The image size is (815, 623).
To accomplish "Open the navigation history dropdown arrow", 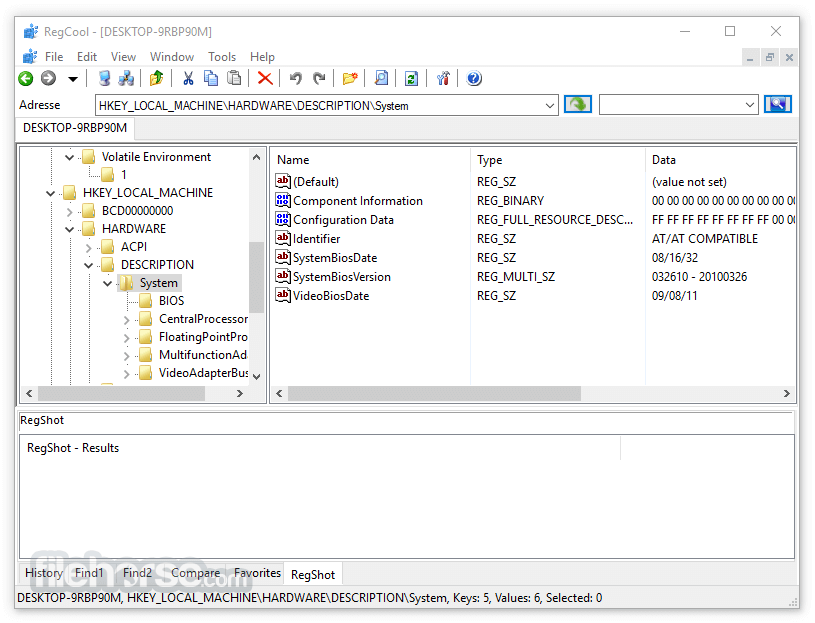I will [73, 79].
